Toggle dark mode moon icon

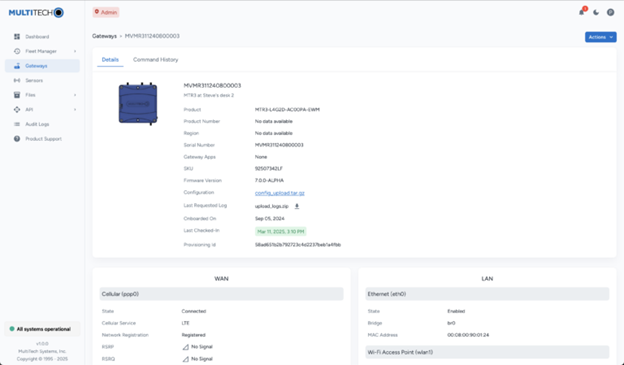pos(596,12)
